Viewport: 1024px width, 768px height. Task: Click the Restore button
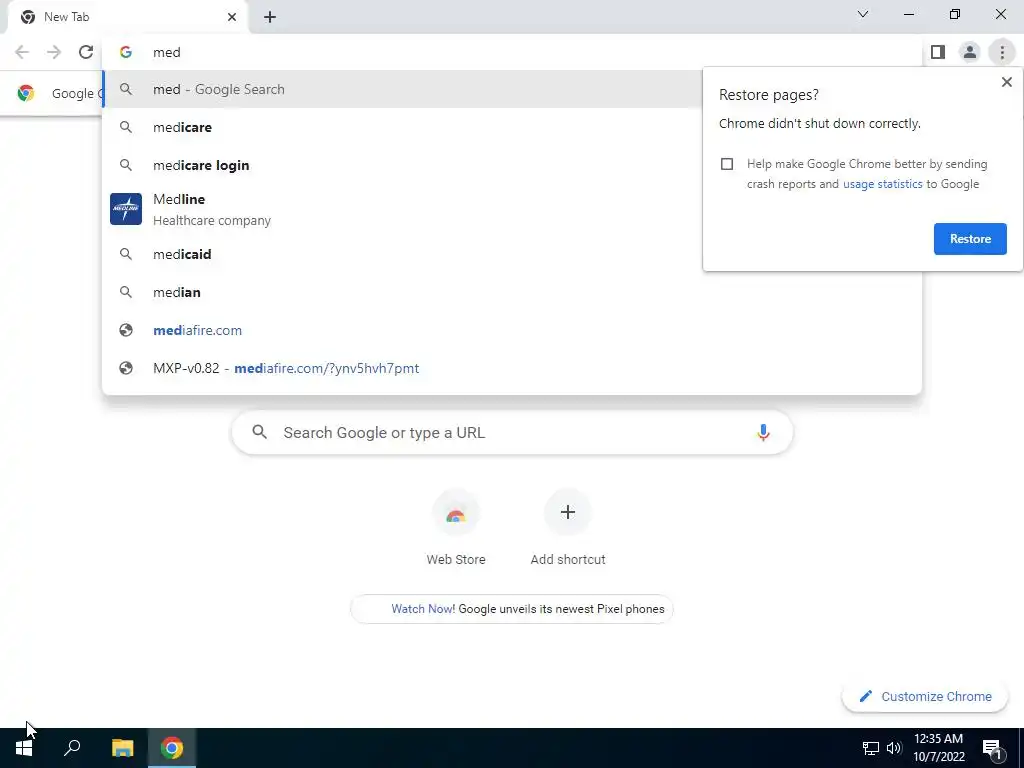click(x=970, y=239)
